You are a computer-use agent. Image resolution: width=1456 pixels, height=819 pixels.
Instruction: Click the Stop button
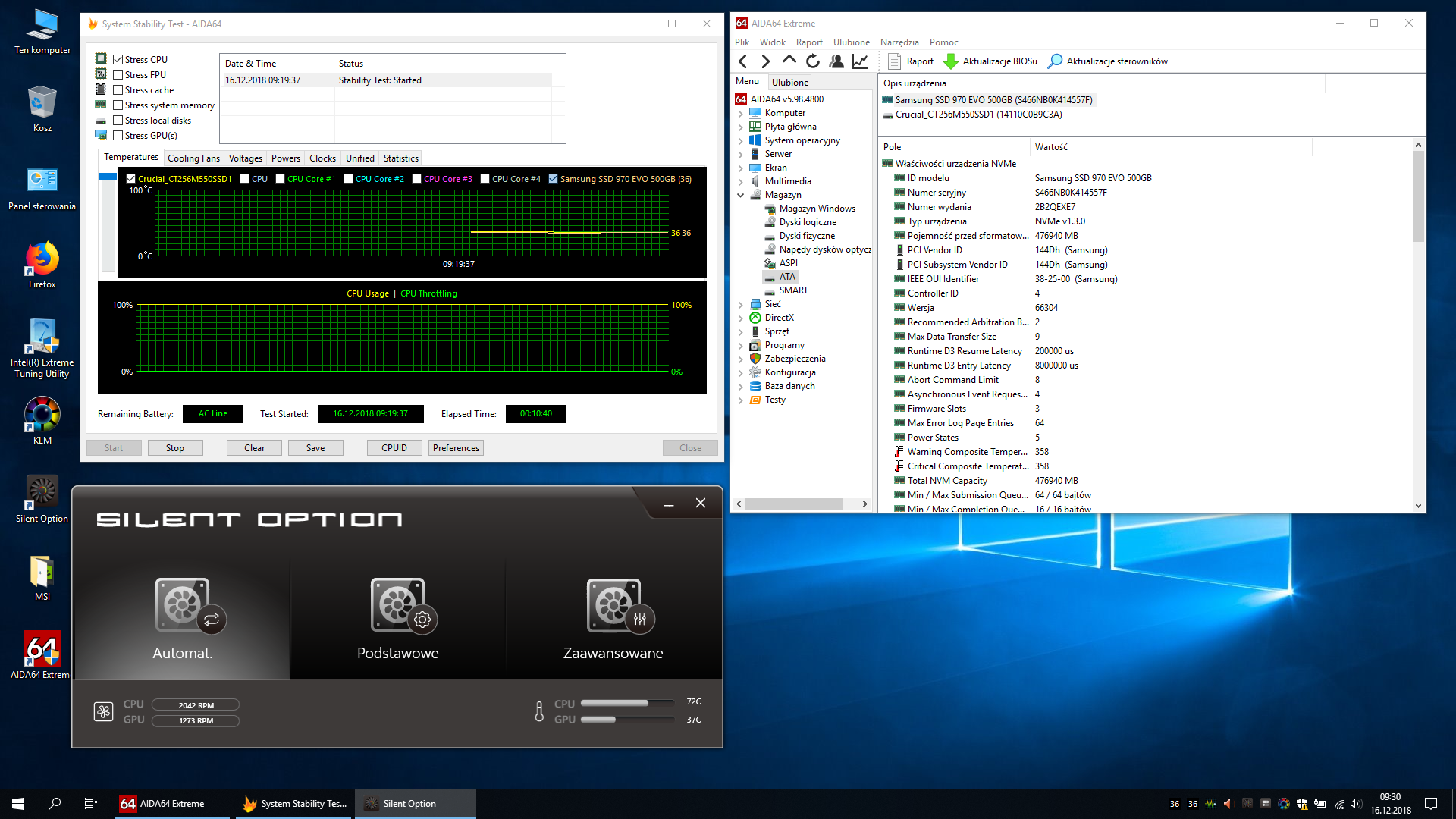click(175, 448)
